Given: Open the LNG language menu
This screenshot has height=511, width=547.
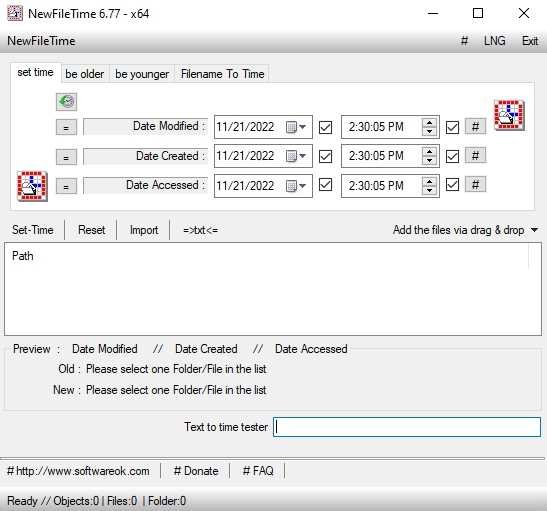Looking at the screenshot, I should (x=494, y=41).
